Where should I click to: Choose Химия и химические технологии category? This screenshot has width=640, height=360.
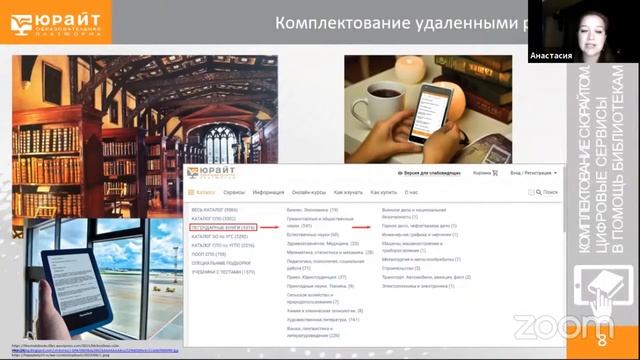click(x=324, y=311)
